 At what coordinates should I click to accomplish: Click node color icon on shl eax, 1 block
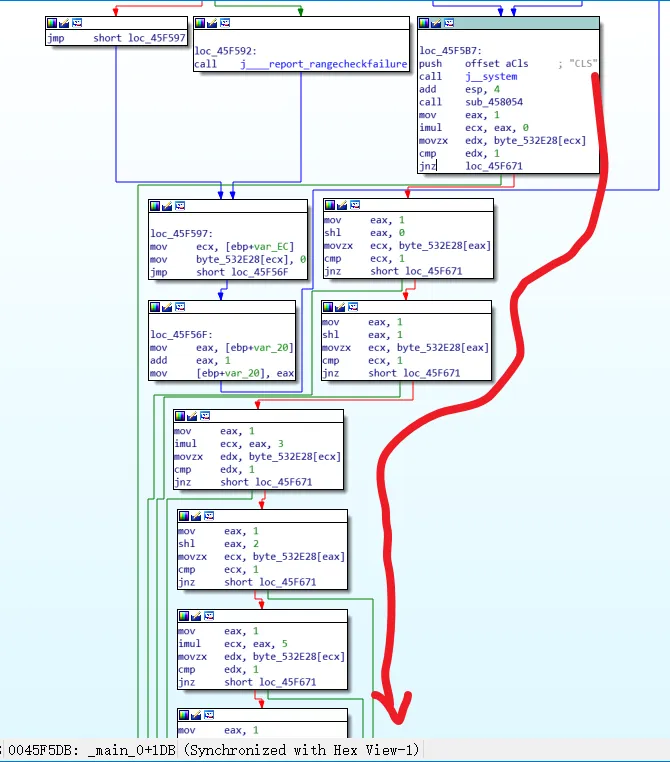328,307
